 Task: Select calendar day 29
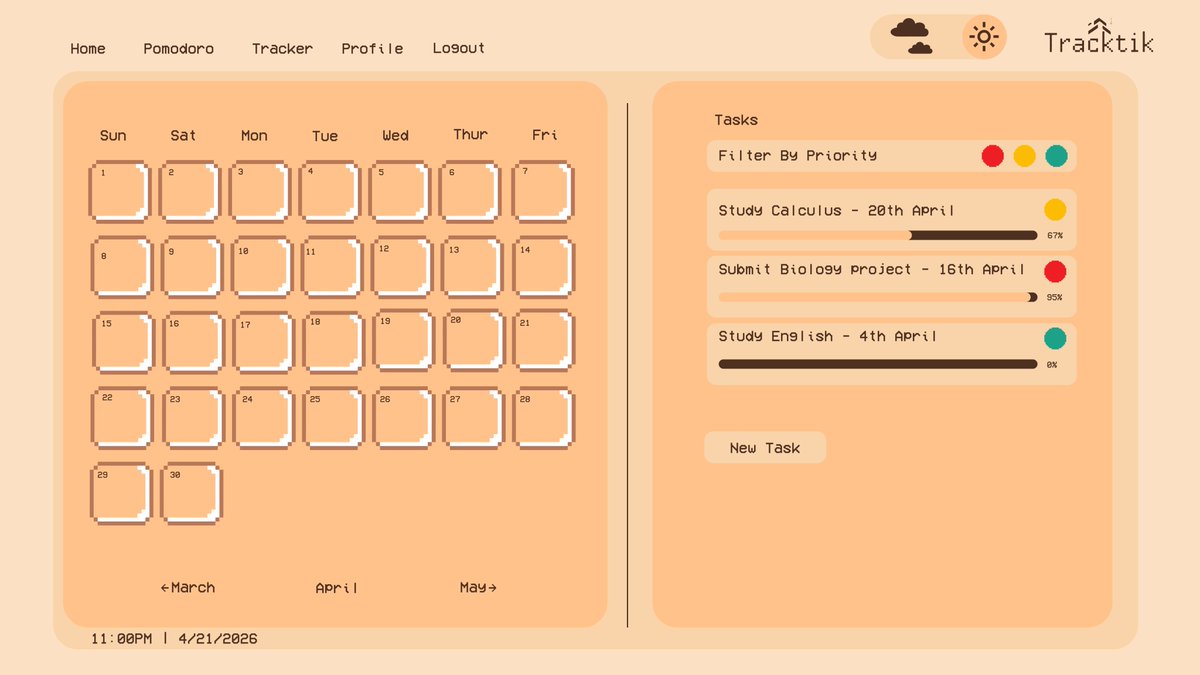coord(121,493)
